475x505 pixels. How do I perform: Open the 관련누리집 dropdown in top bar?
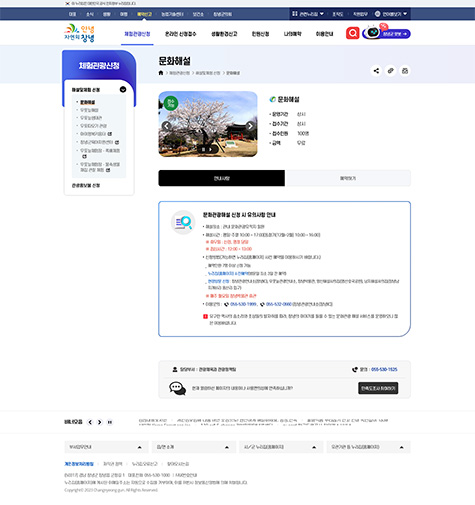pyautogui.click(x=308, y=14)
